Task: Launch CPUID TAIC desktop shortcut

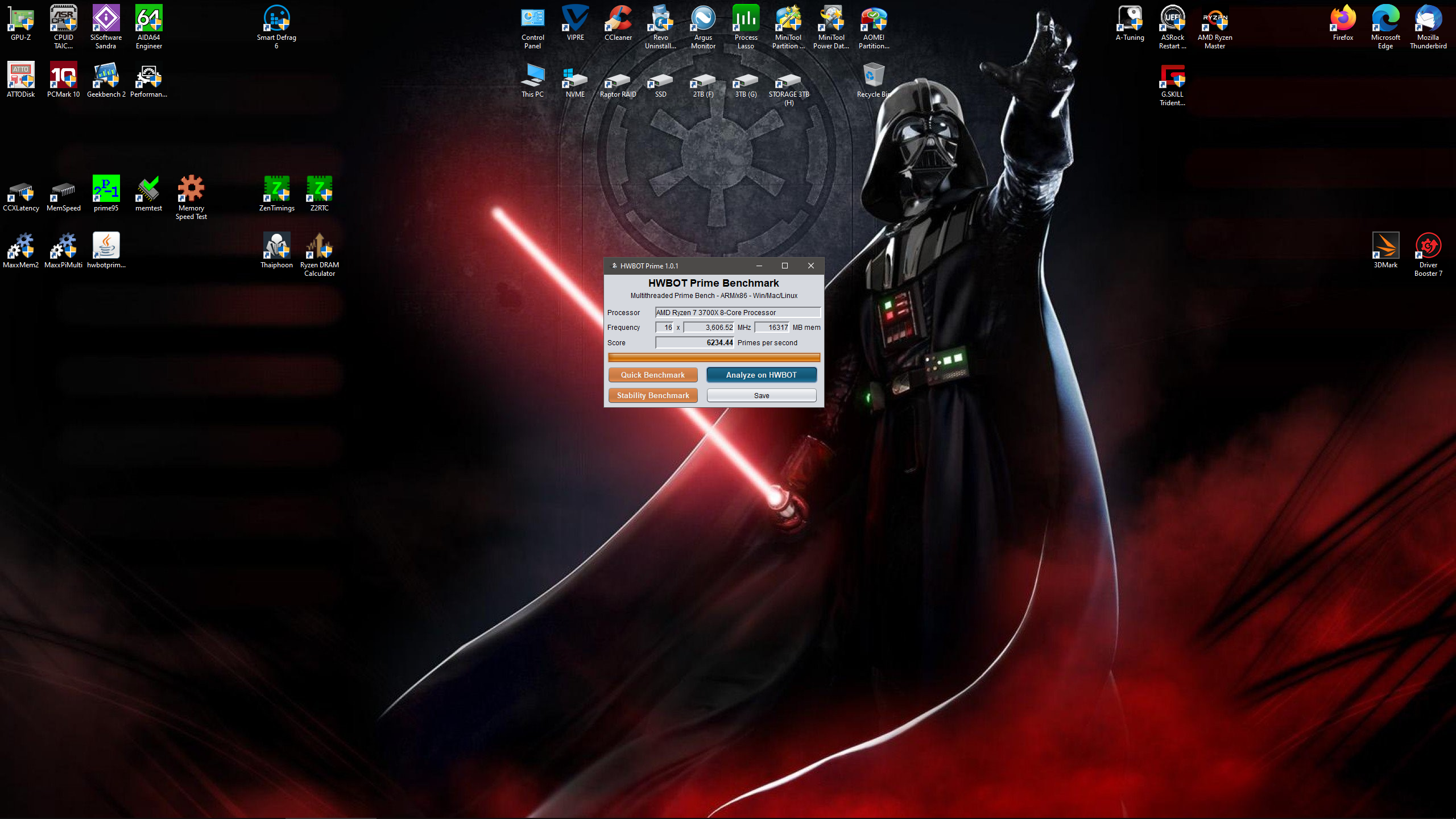Action: click(x=64, y=27)
